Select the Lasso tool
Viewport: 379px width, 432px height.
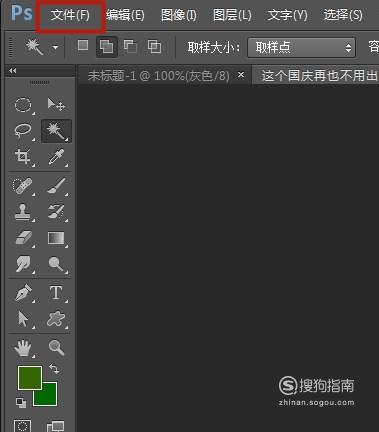(23, 130)
